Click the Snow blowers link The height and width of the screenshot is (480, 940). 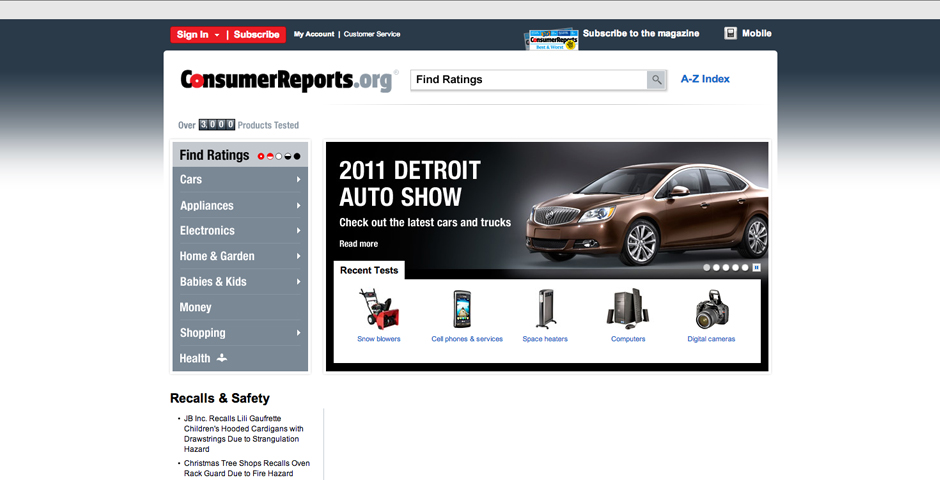[379, 339]
